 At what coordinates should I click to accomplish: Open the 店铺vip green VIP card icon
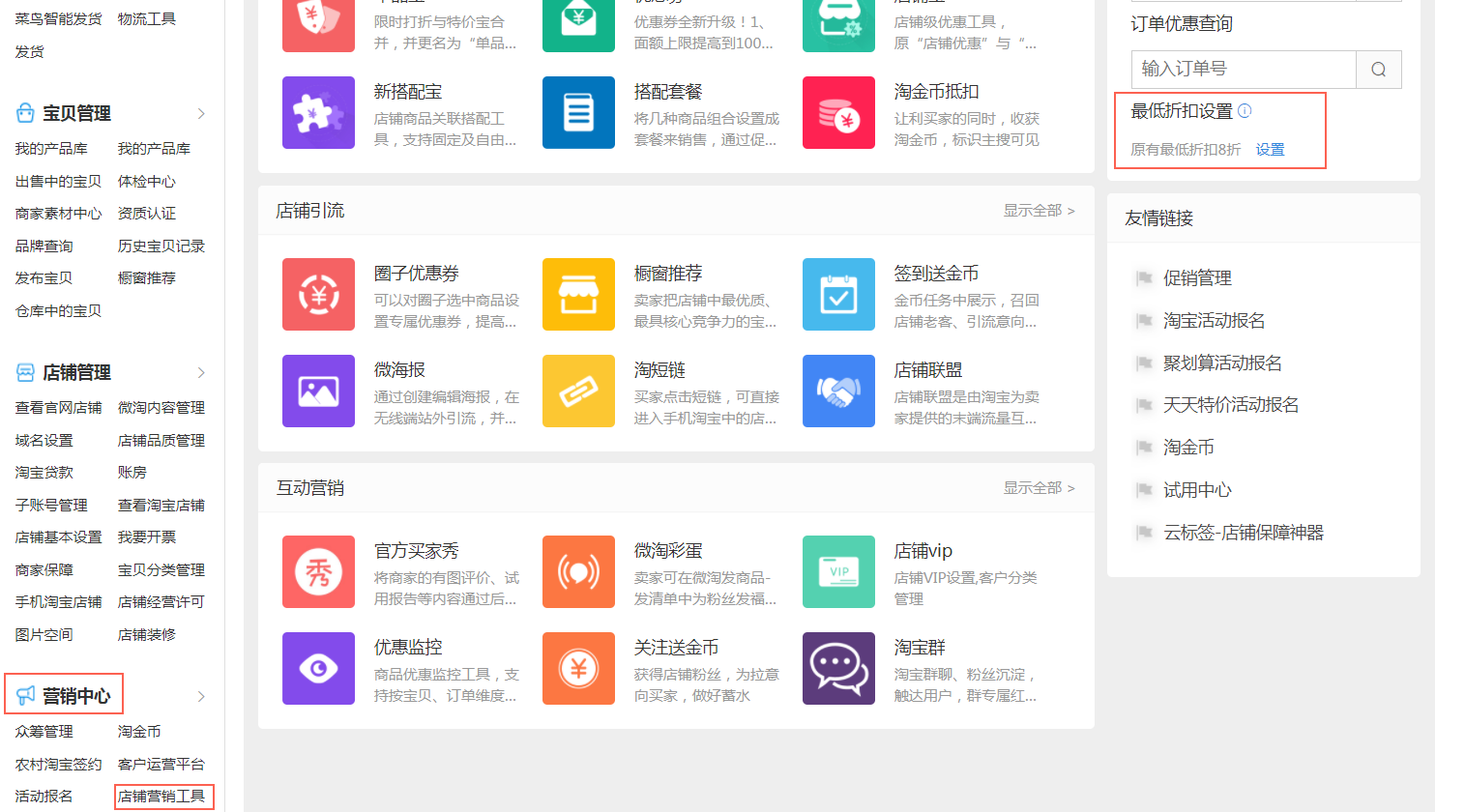click(x=838, y=572)
